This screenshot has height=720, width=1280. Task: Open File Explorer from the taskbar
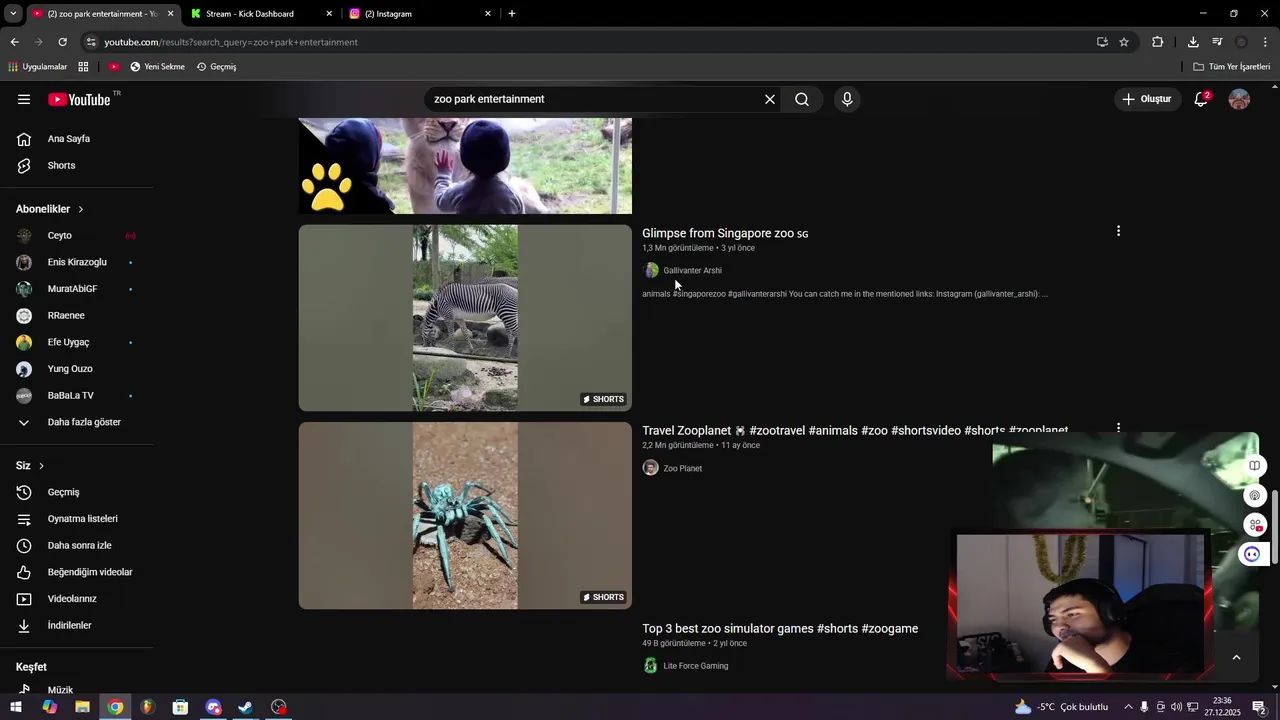pos(82,707)
